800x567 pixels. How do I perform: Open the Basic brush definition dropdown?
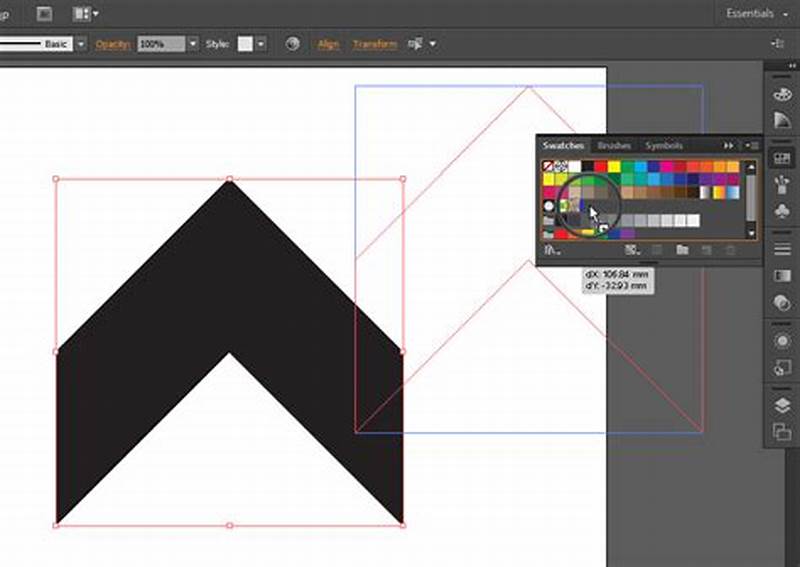tap(81, 44)
